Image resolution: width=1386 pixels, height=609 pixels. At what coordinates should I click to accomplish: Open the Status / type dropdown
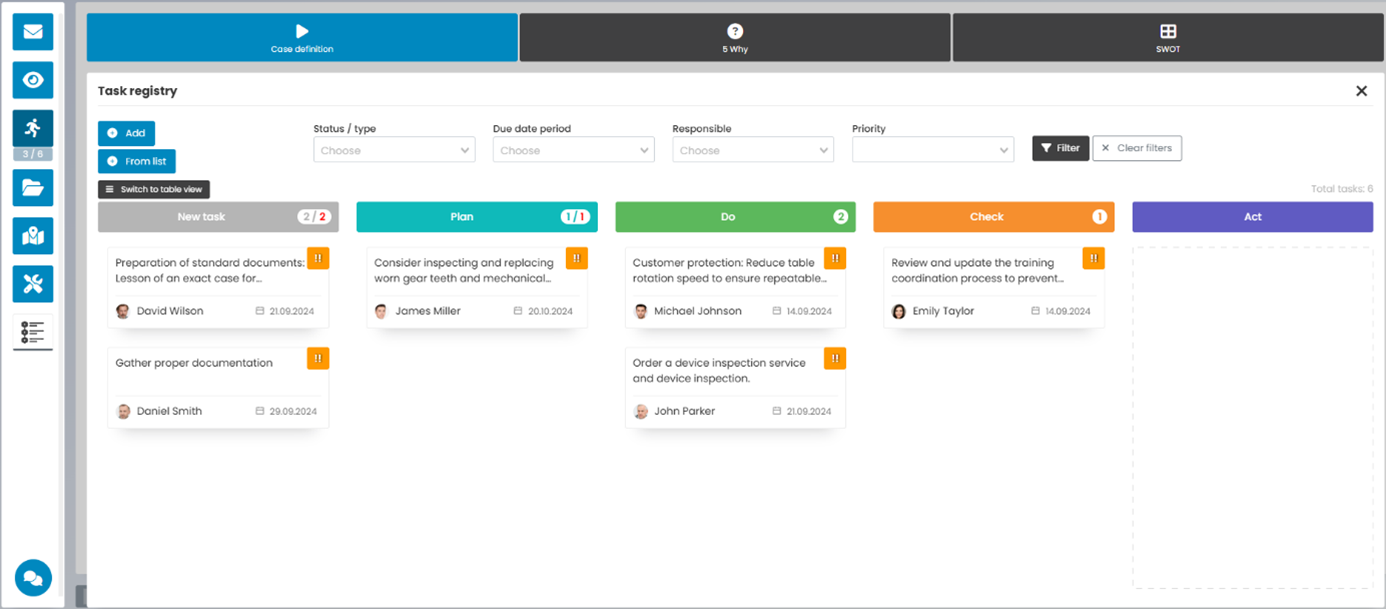[x=394, y=149]
